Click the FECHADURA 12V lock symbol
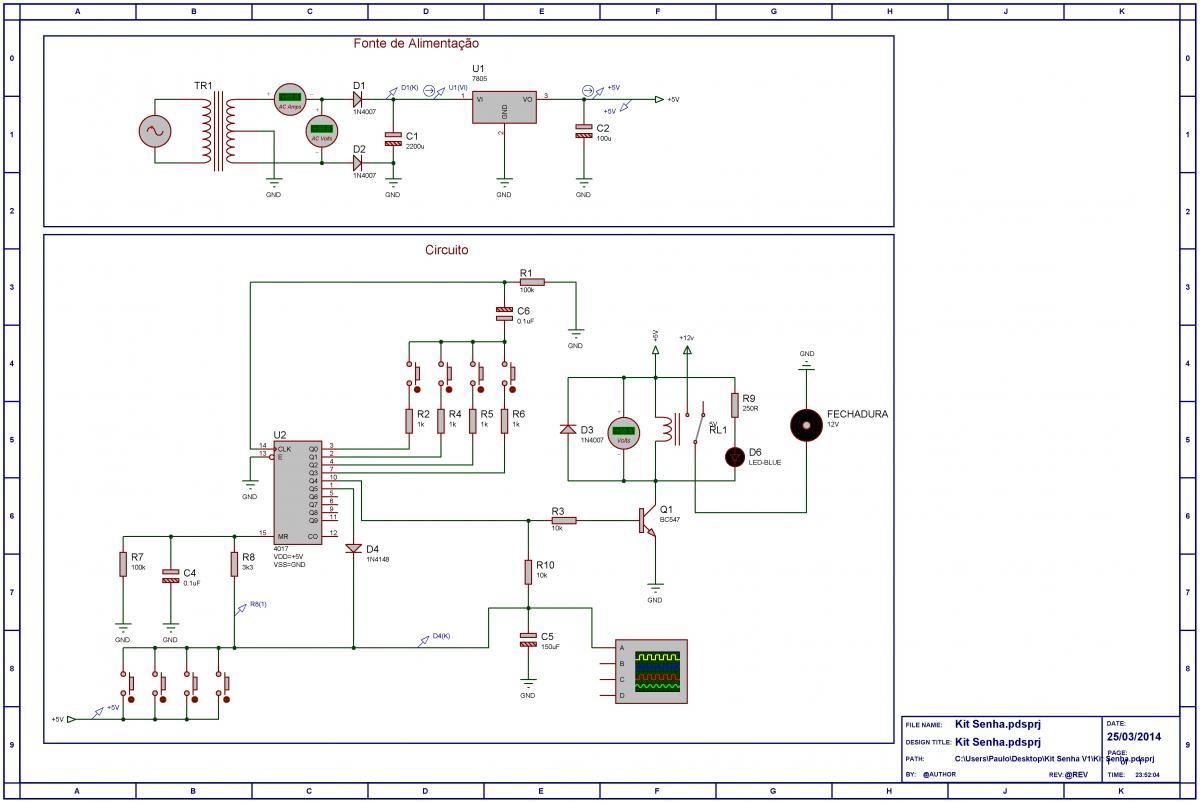The height and width of the screenshot is (803, 1200). [x=806, y=424]
